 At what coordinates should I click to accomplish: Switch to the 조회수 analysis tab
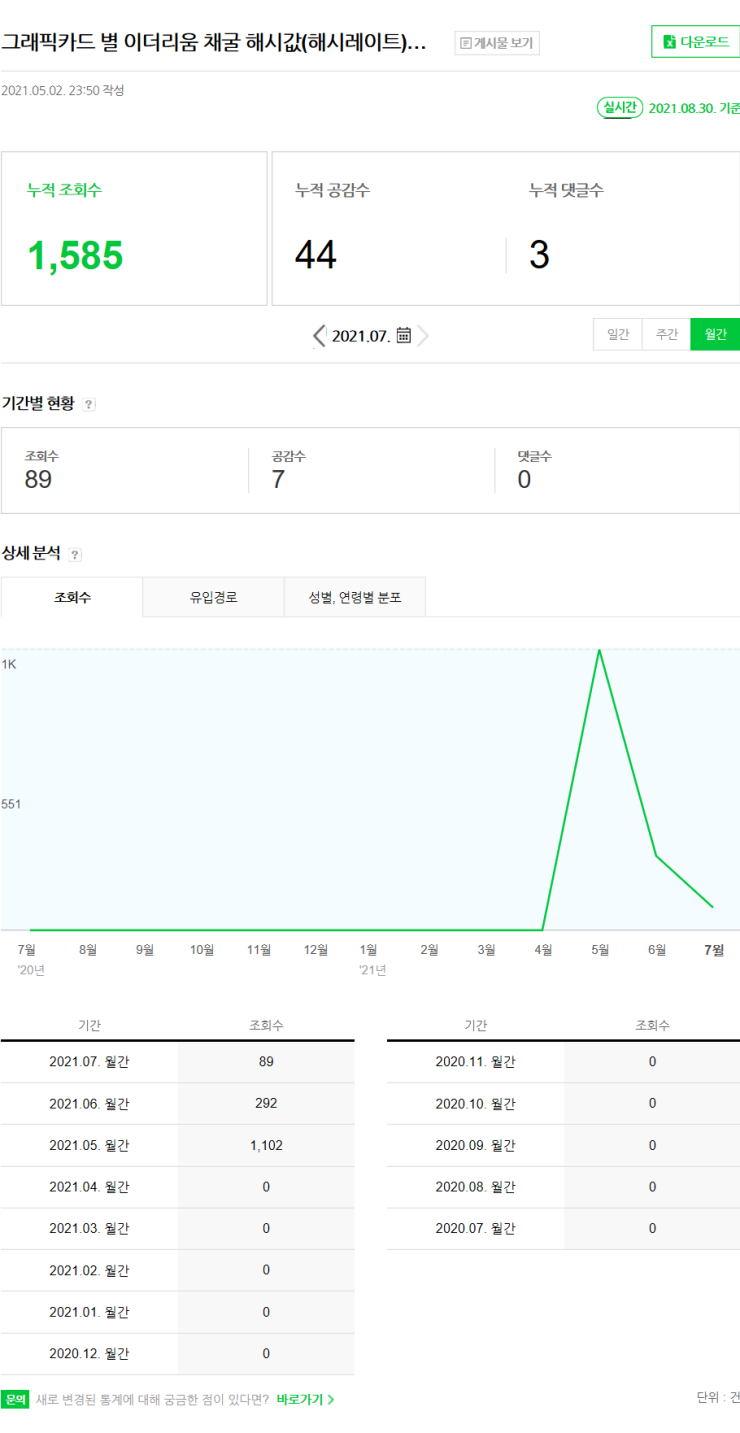72,597
